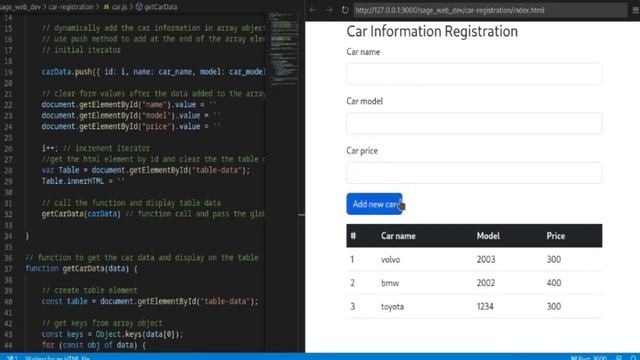The image size is (640, 360).
Task: Place cursor on function getCarData(data) line 37
Action: click(81, 269)
